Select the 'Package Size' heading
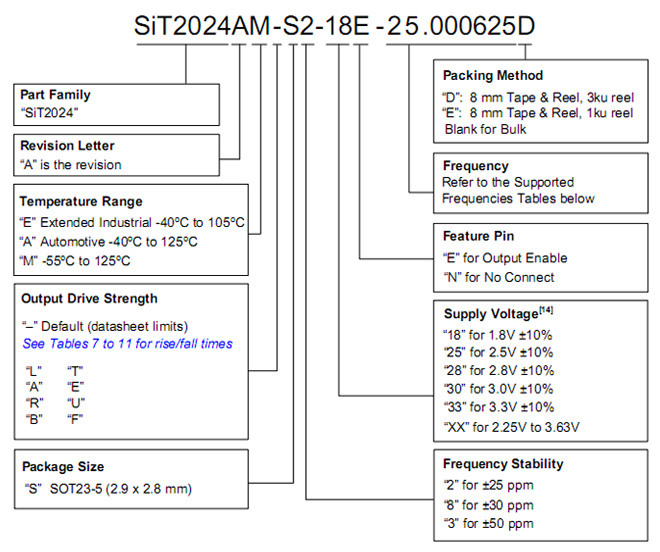660x552 pixels. tap(63, 467)
